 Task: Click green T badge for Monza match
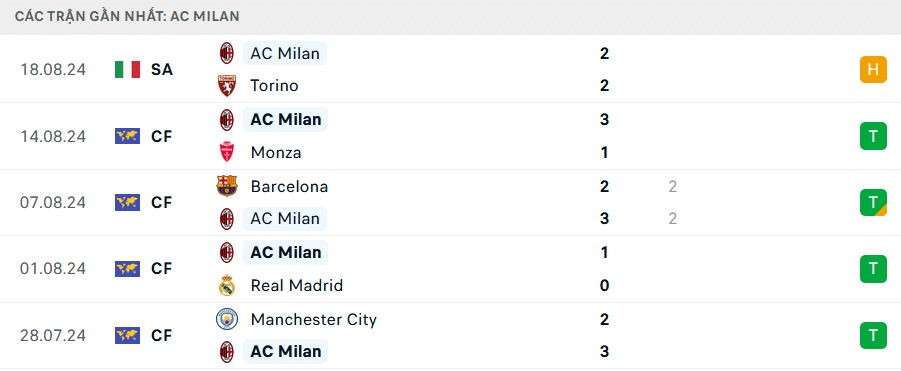[x=873, y=136]
